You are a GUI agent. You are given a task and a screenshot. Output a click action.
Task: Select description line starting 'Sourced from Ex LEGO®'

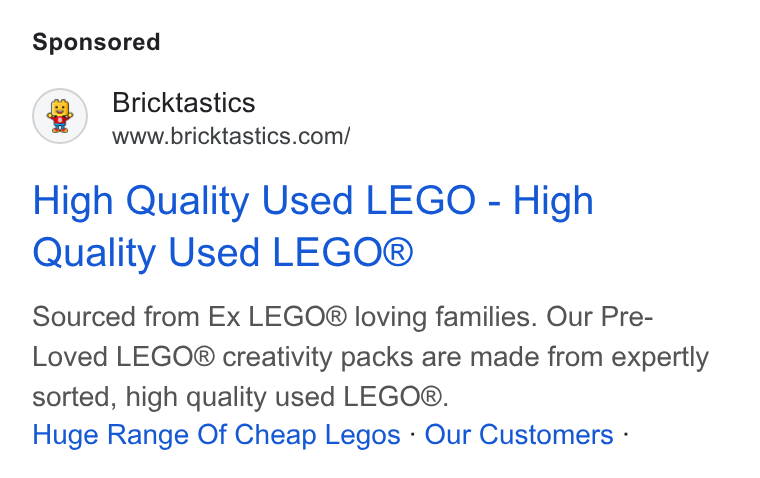[x=343, y=317]
